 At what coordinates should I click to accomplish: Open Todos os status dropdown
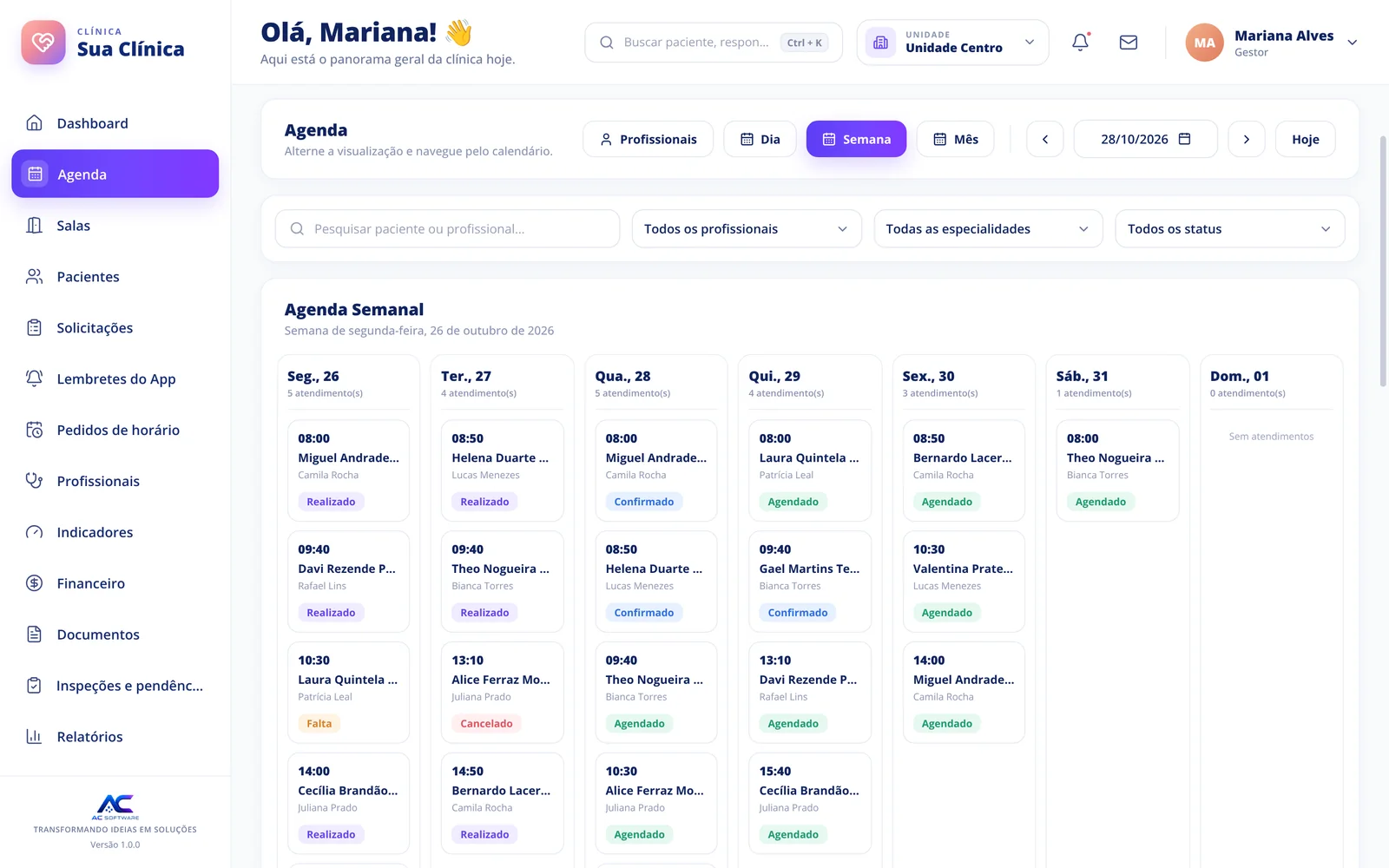[x=1229, y=229]
